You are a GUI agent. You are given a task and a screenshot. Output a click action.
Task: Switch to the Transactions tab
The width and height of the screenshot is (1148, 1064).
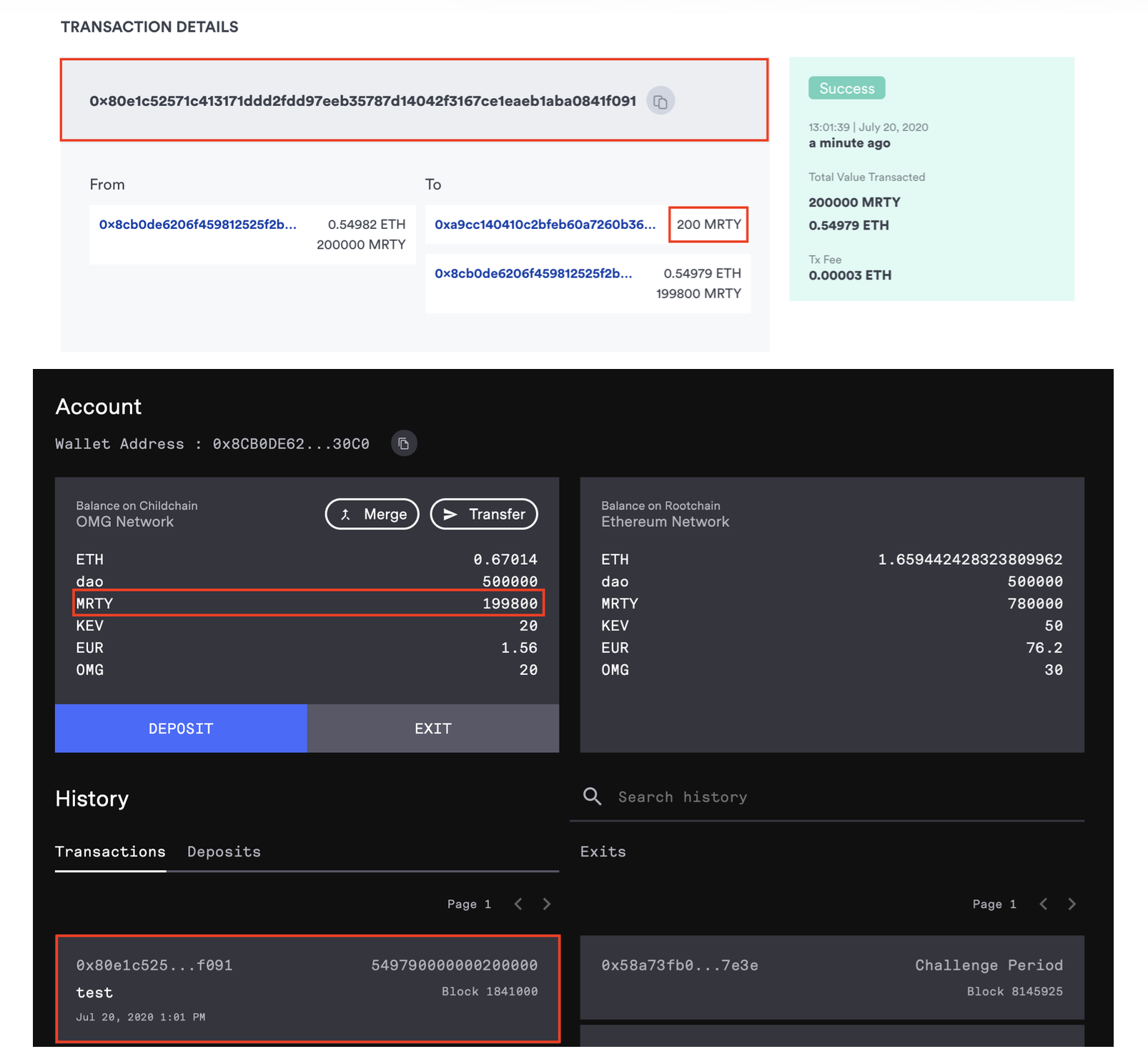(x=110, y=852)
